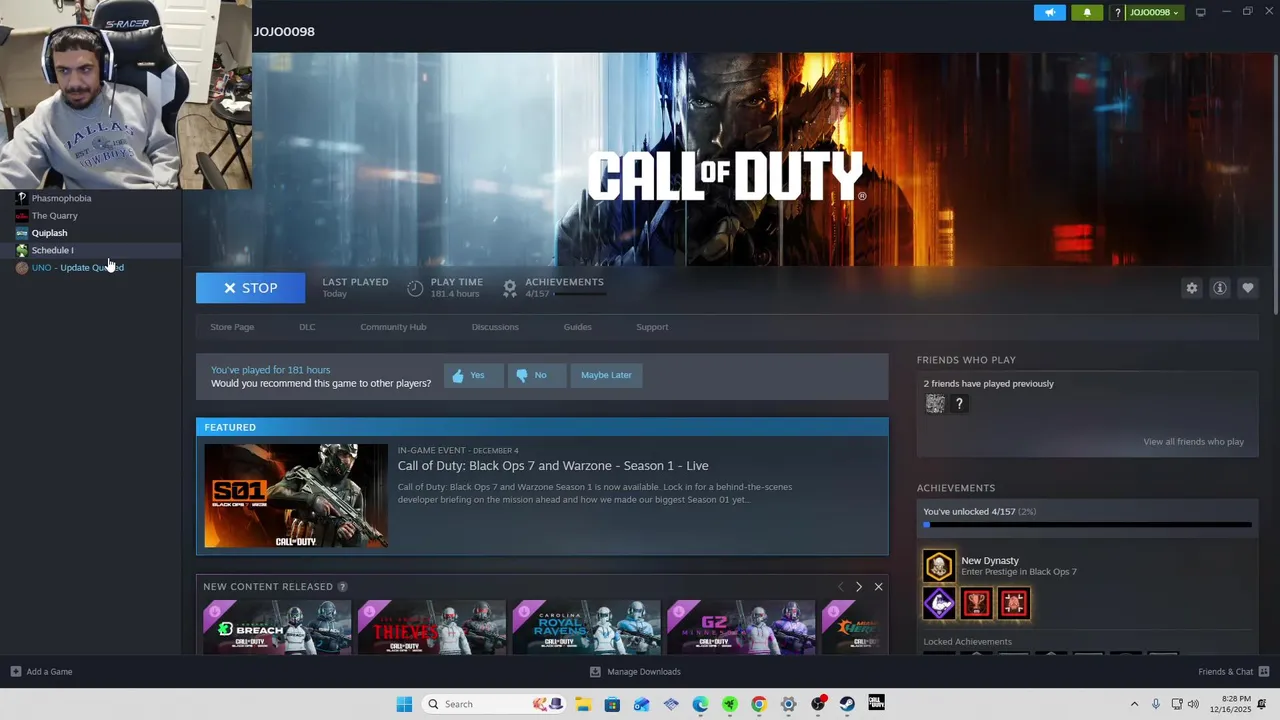Image resolution: width=1280 pixels, height=720 pixels.
Task: Open the DLC tab
Action: point(307,327)
